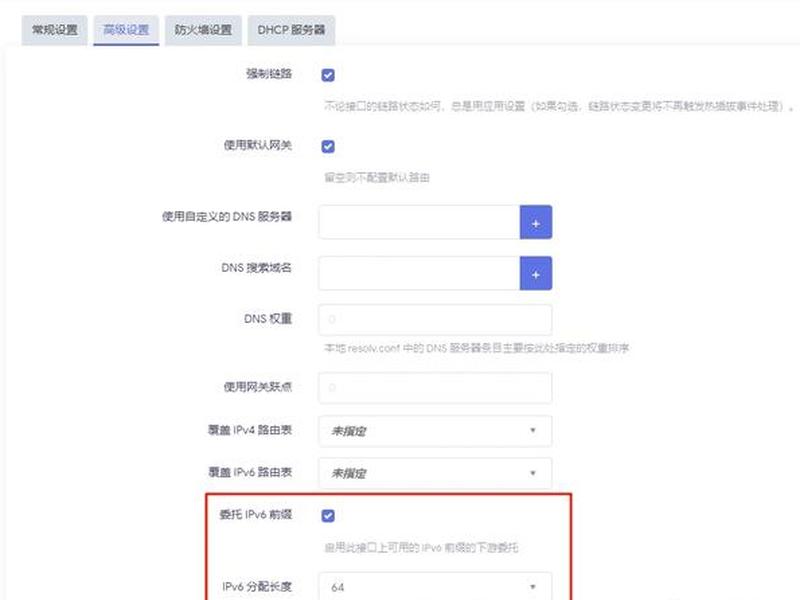This screenshot has height=600, width=800.
Task: Open the 防火墙设置 tab
Action: (203, 30)
